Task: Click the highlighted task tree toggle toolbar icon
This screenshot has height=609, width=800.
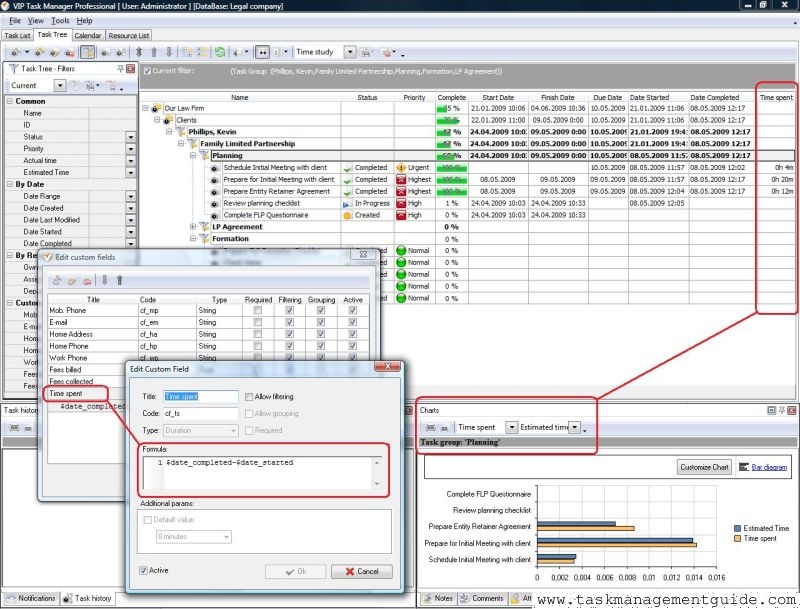Action: (88, 52)
